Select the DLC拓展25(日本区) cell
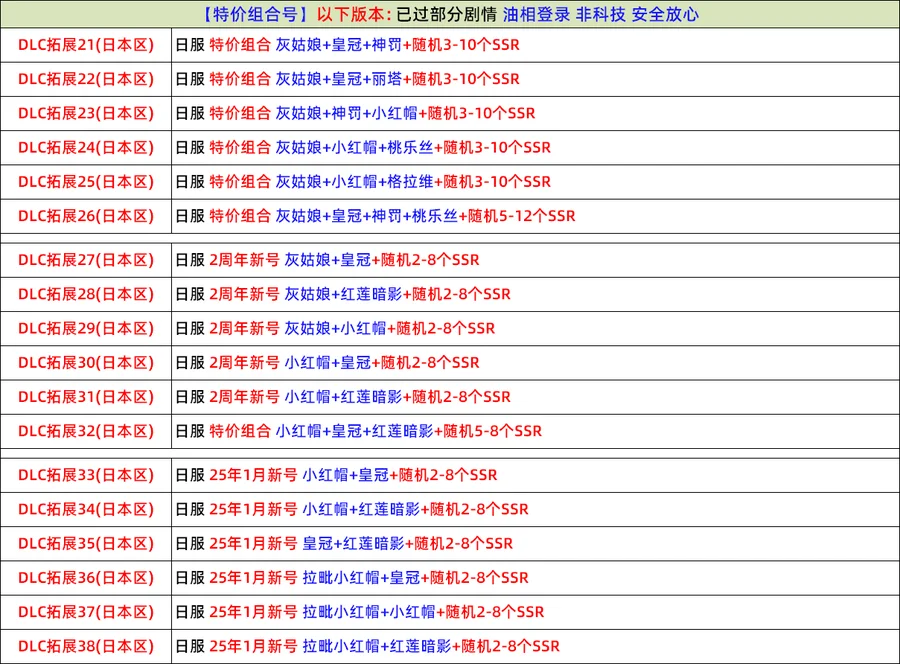 click(x=86, y=182)
